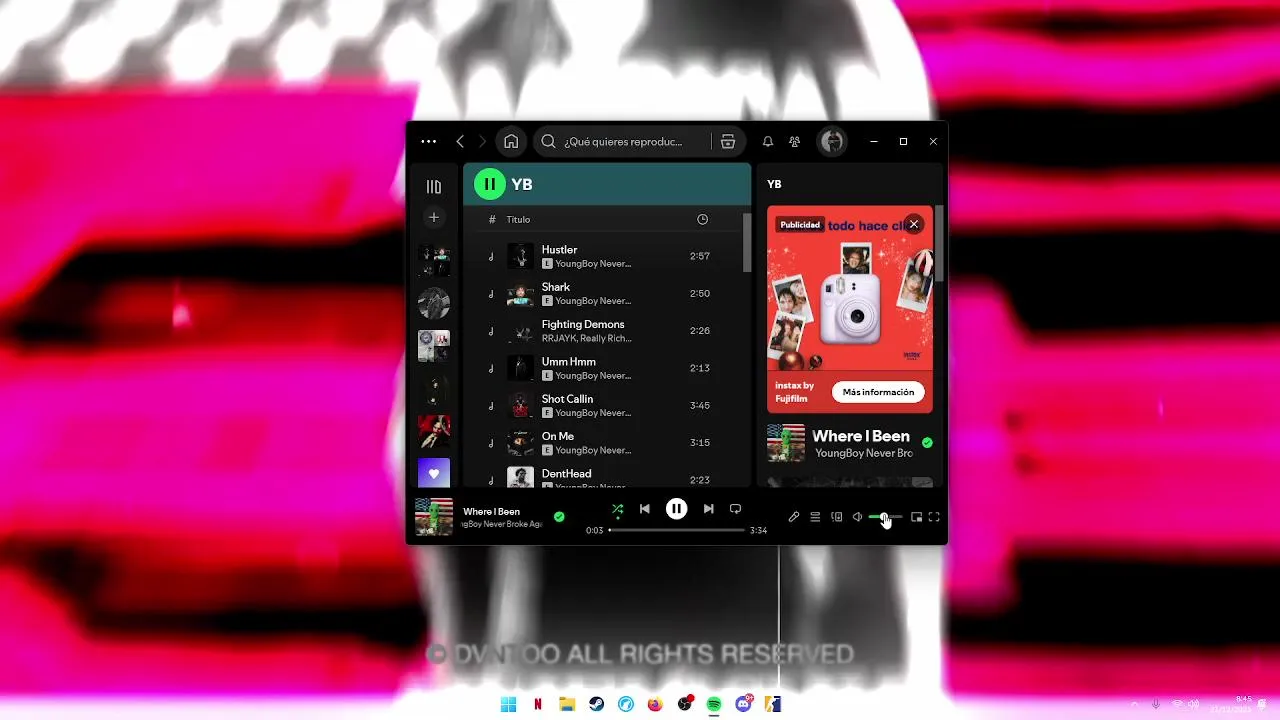Toggle saved checkmark in the player bar
The height and width of the screenshot is (720, 1280).
pyautogui.click(x=559, y=517)
